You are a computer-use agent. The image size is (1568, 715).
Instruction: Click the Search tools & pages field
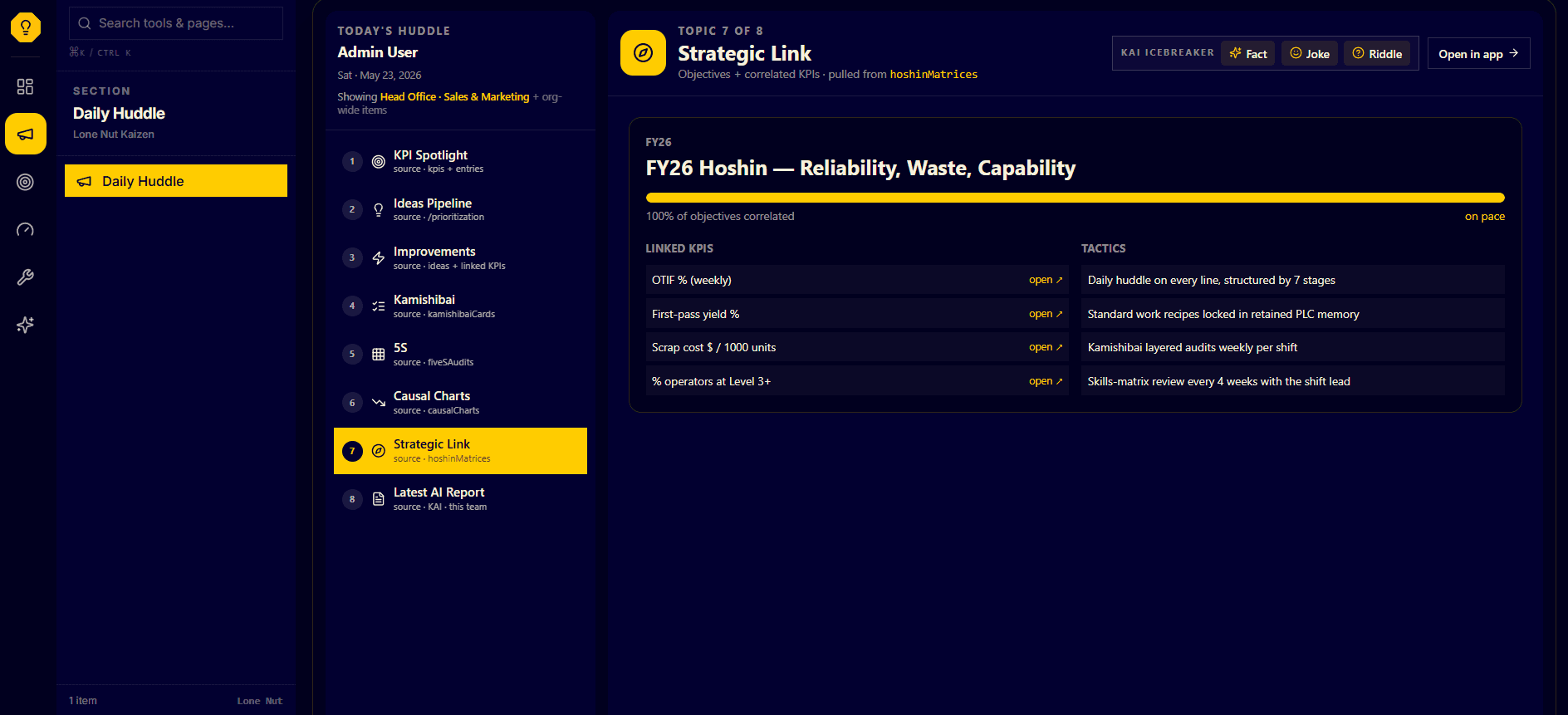click(176, 23)
